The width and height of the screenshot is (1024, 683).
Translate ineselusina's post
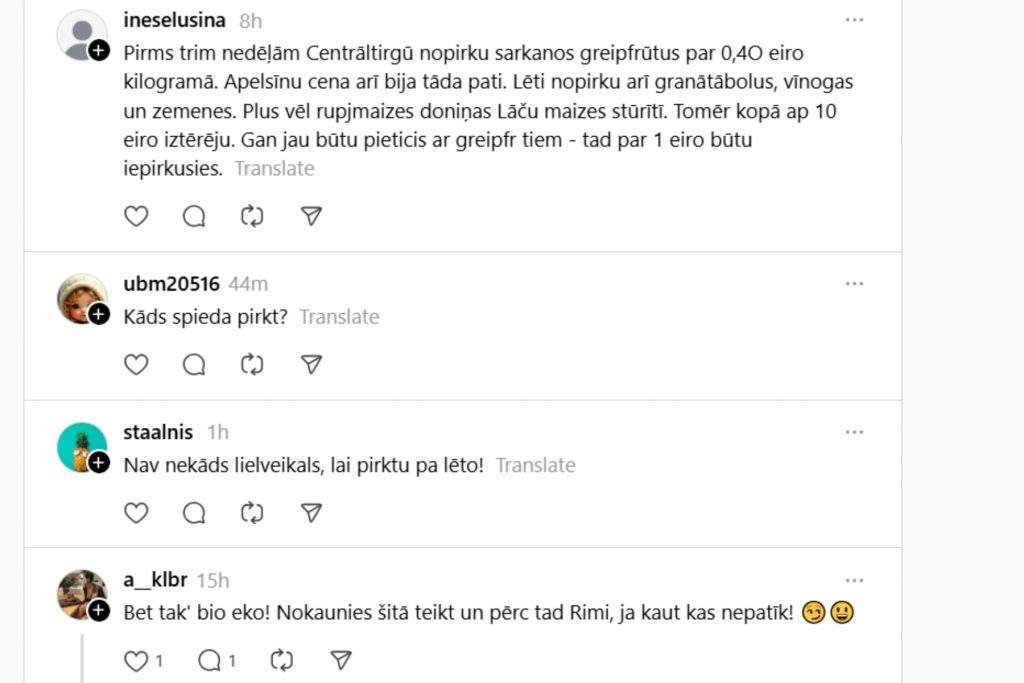[x=274, y=168]
